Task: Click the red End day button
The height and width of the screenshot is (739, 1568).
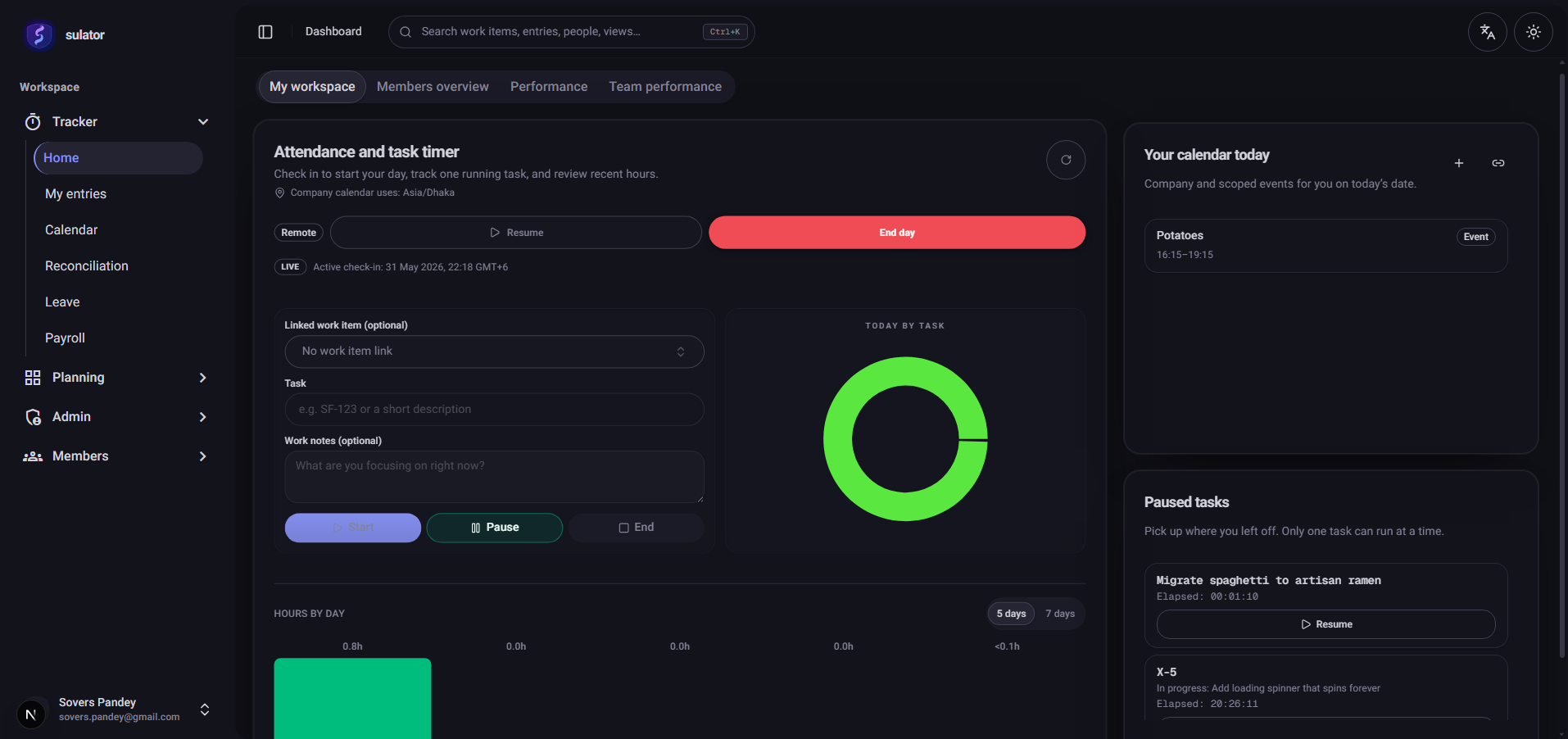Action: pyautogui.click(x=897, y=233)
